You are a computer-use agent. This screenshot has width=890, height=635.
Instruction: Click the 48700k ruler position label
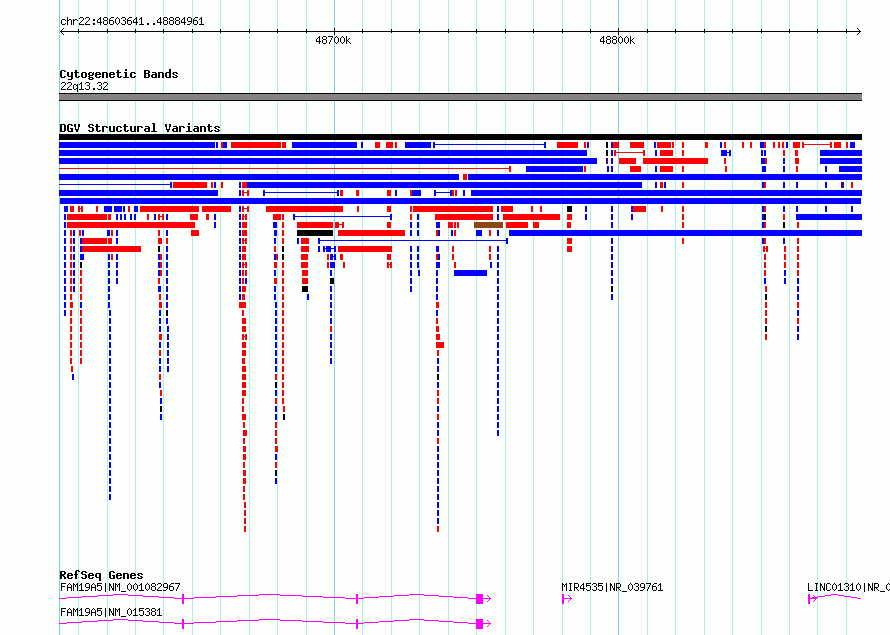click(x=333, y=40)
